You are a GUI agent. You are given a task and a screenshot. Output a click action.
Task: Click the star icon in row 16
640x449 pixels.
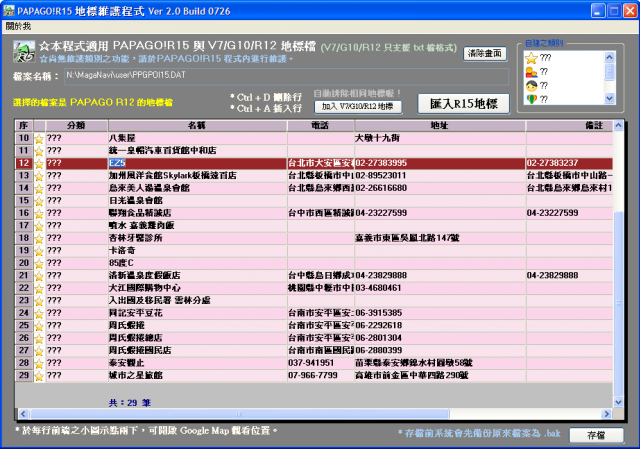point(39,213)
